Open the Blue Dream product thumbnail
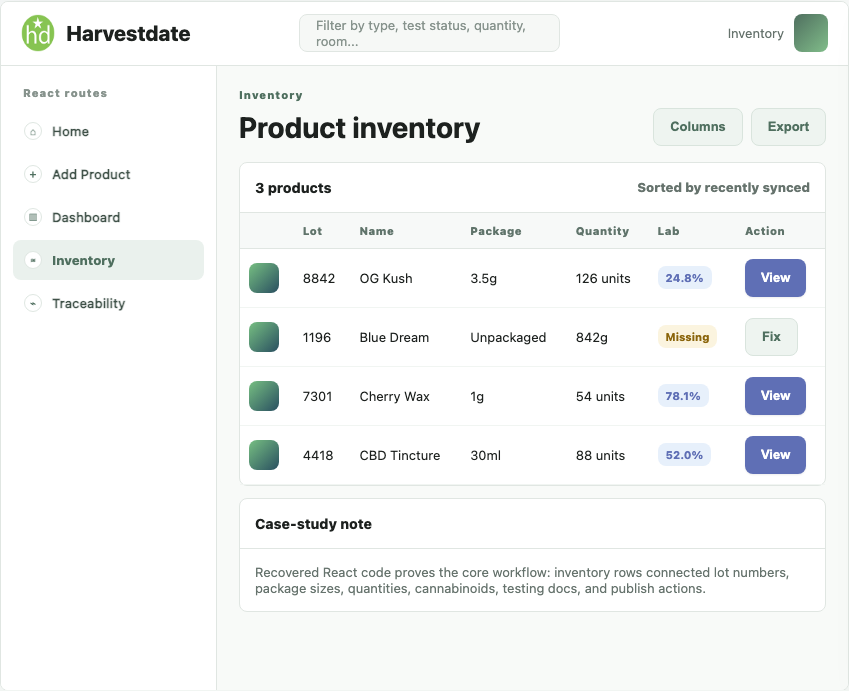The image size is (849, 691). point(264,337)
